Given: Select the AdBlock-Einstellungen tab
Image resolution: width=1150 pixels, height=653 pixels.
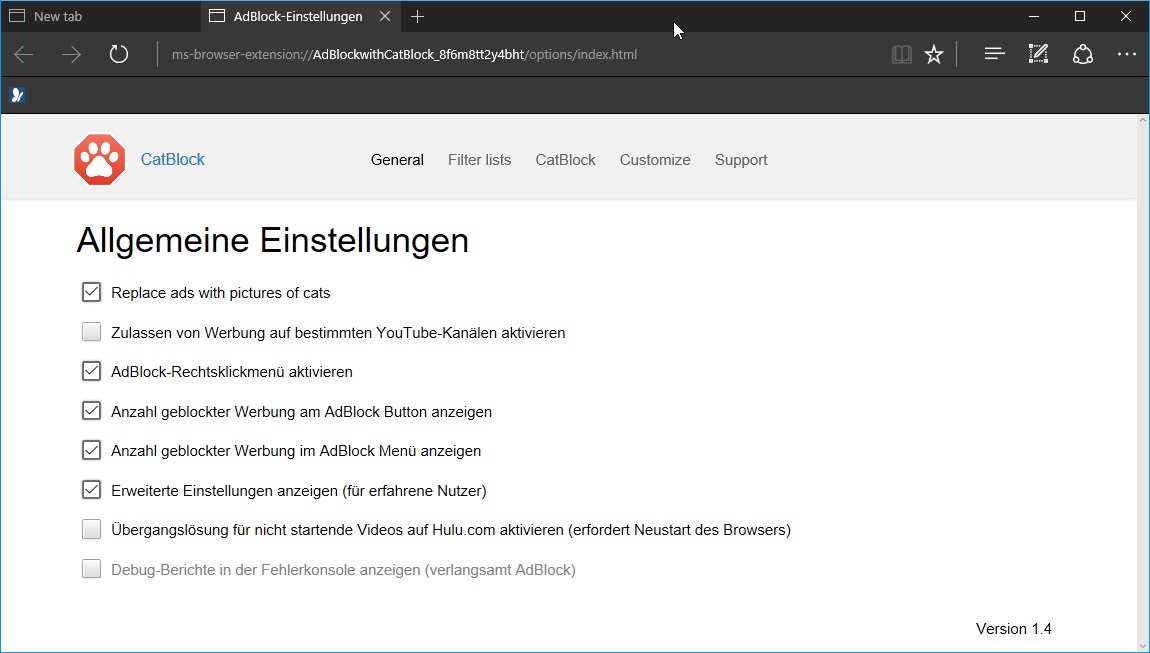Looking at the screenshot, I should [301, 16].
